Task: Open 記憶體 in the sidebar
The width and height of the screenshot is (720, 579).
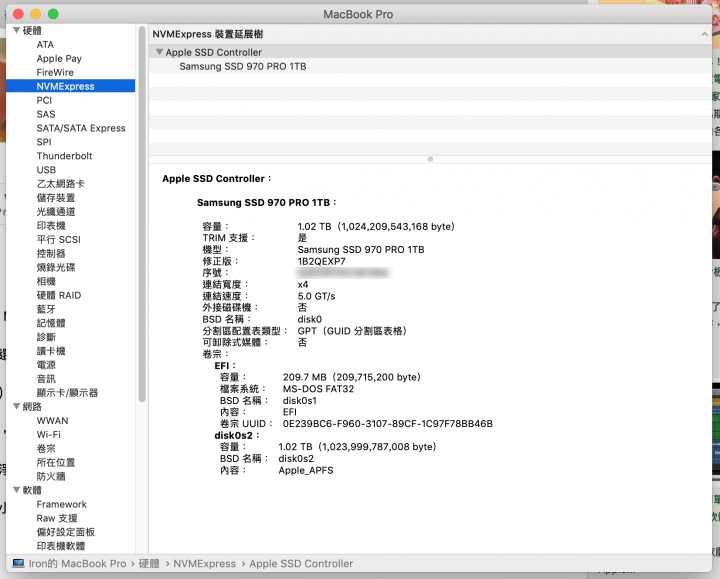Action: click(x=51, y=323)
